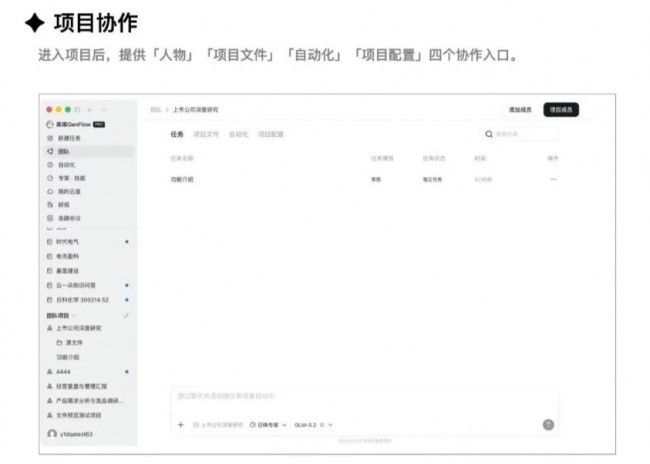Open the 日咪专家 expert dropdown
The height and width of the screenshot is (464, 650).
(268, 425)
